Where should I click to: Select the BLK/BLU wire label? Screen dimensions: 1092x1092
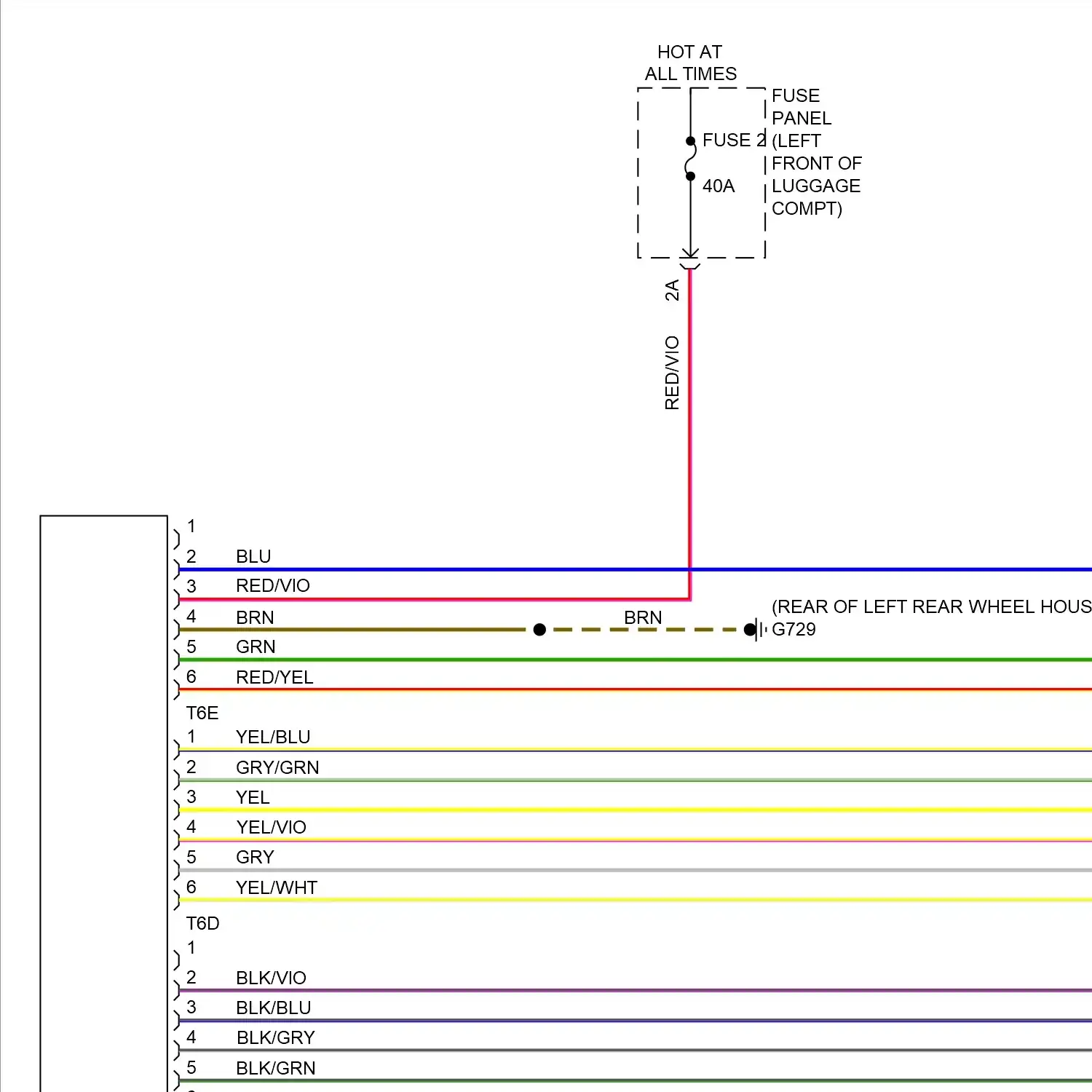274,1008
